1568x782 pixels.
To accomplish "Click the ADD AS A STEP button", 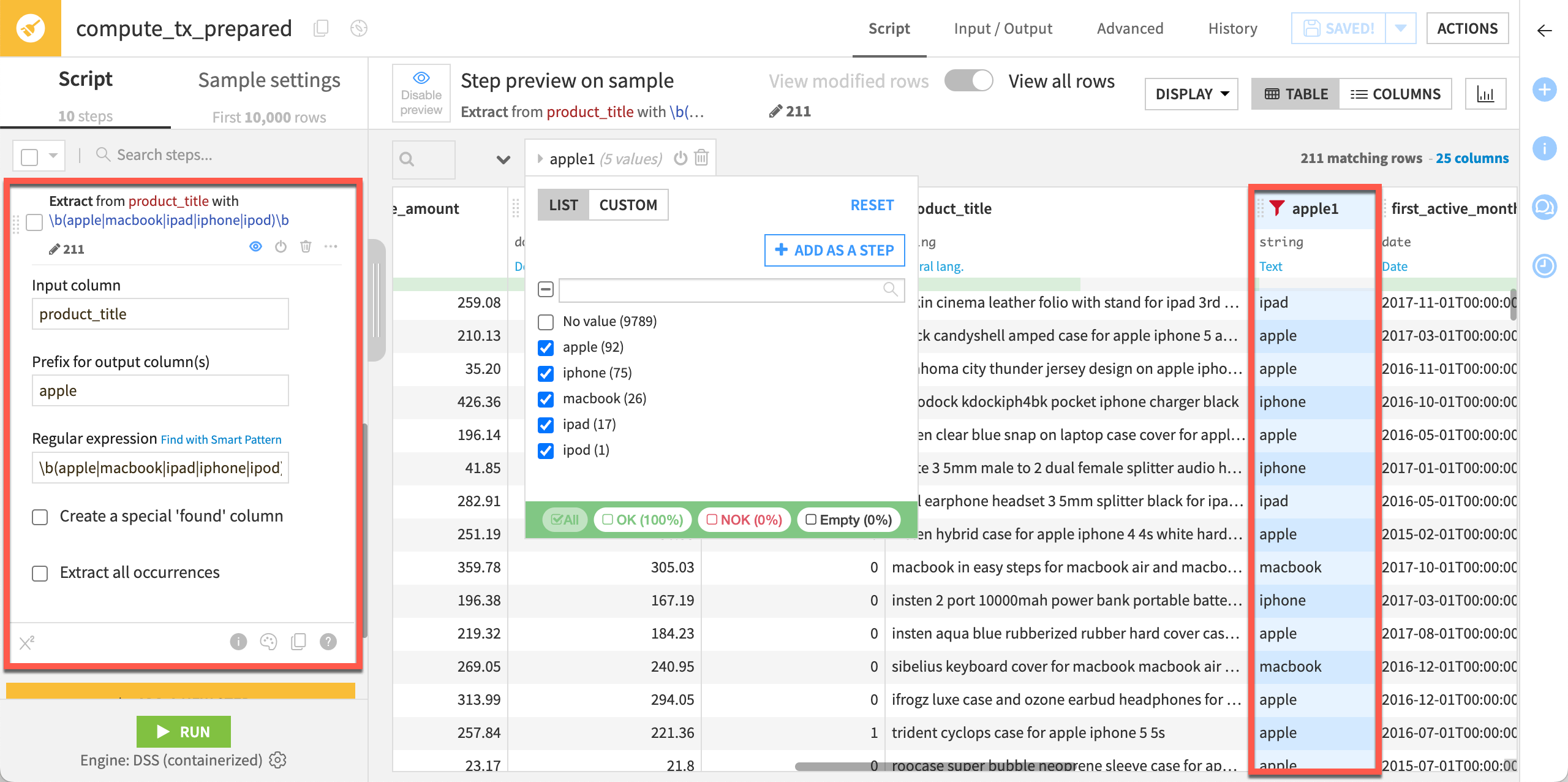I will click(834, 250).
